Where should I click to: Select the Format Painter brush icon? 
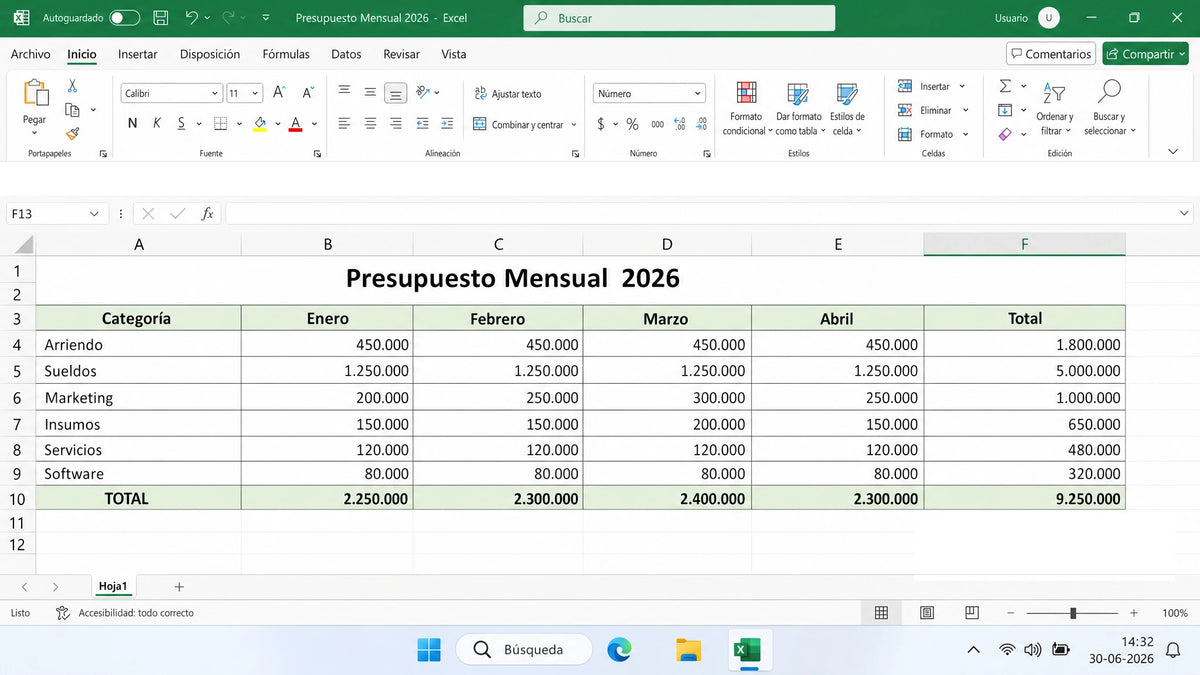click(72, 133)
